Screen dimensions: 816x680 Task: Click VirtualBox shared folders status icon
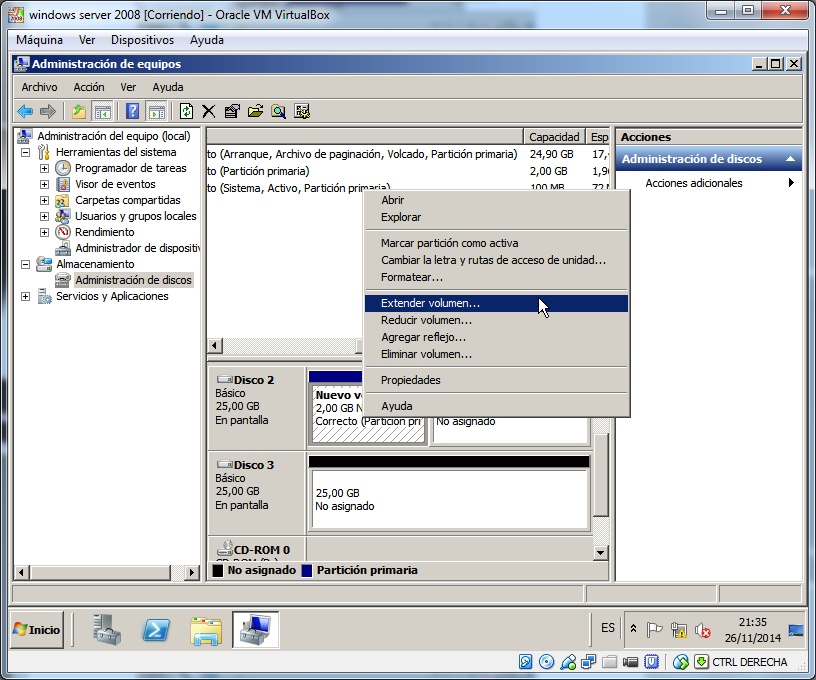tap(609, 662)
